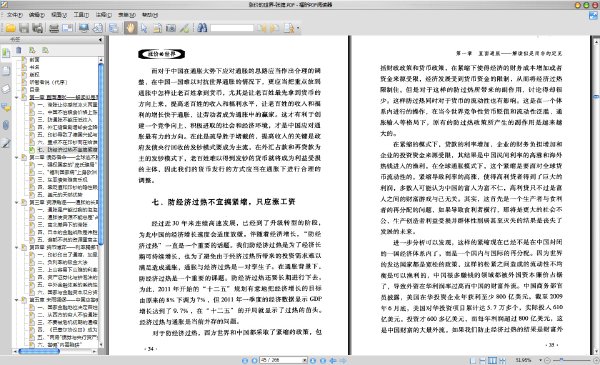Screen dimensions: 600x365
Task: Go to first page button
Action: coord(245,360)
